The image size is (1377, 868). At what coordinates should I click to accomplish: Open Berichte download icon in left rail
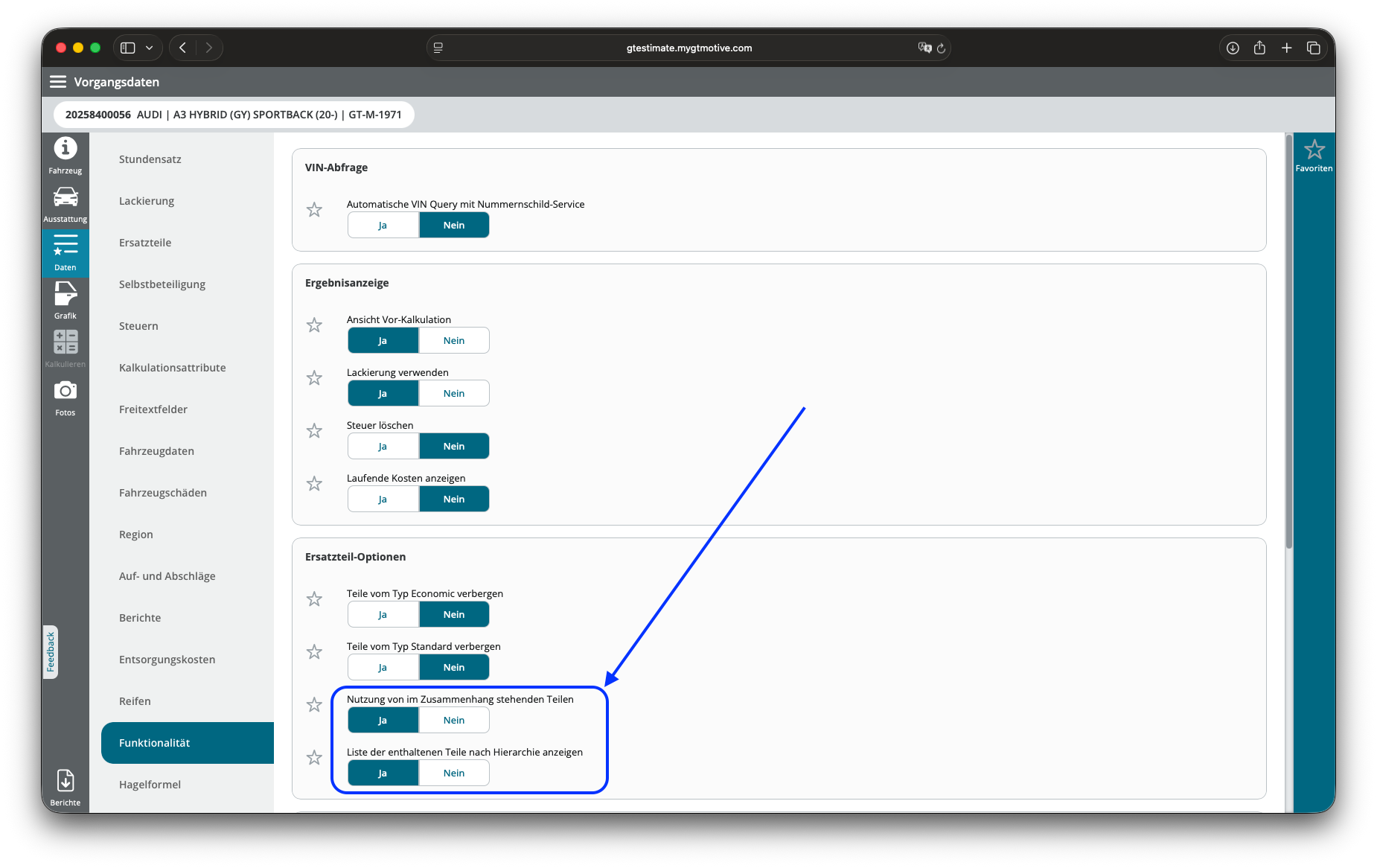66,788
